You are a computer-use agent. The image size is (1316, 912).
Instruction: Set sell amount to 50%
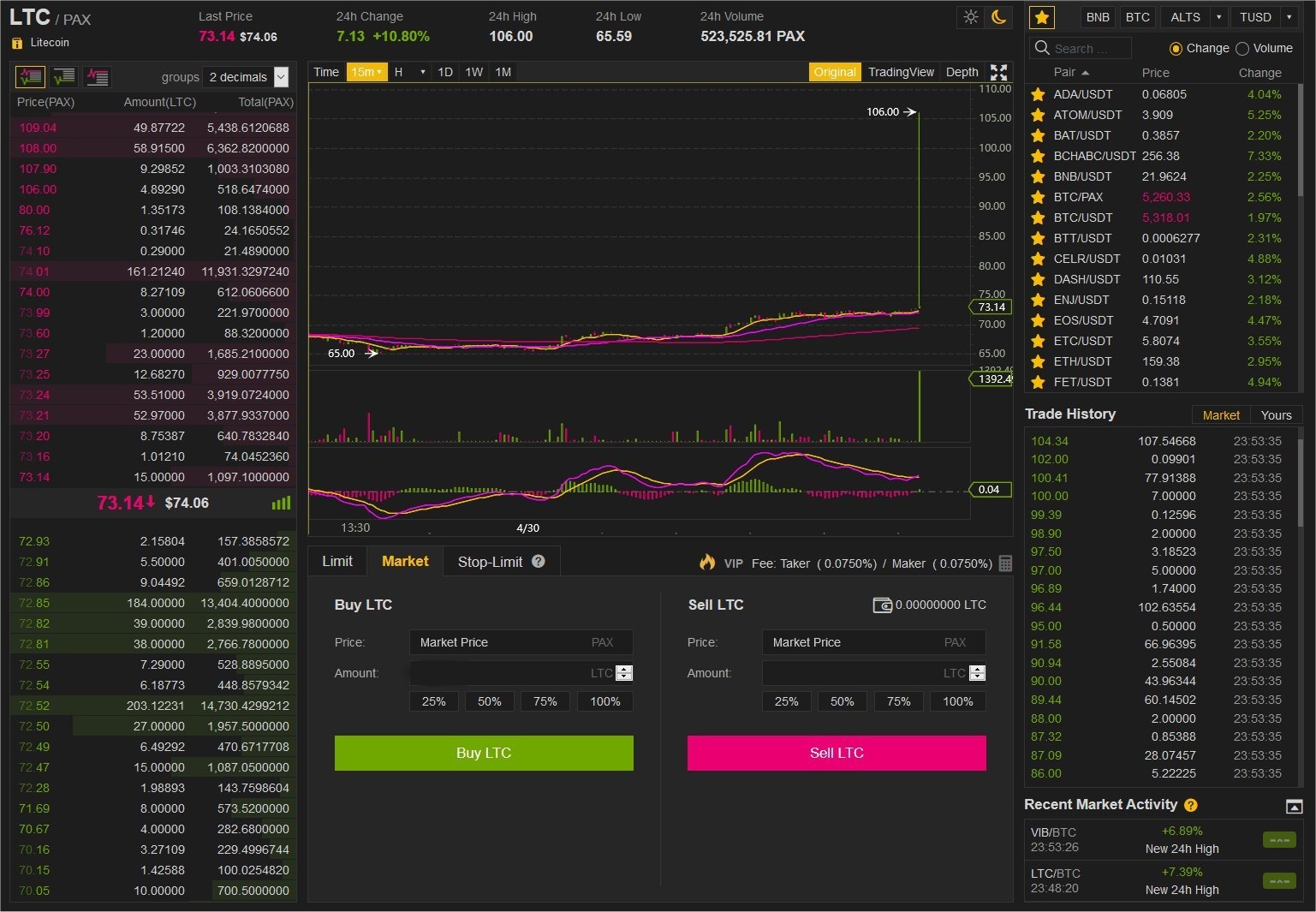tap(842, 701)
